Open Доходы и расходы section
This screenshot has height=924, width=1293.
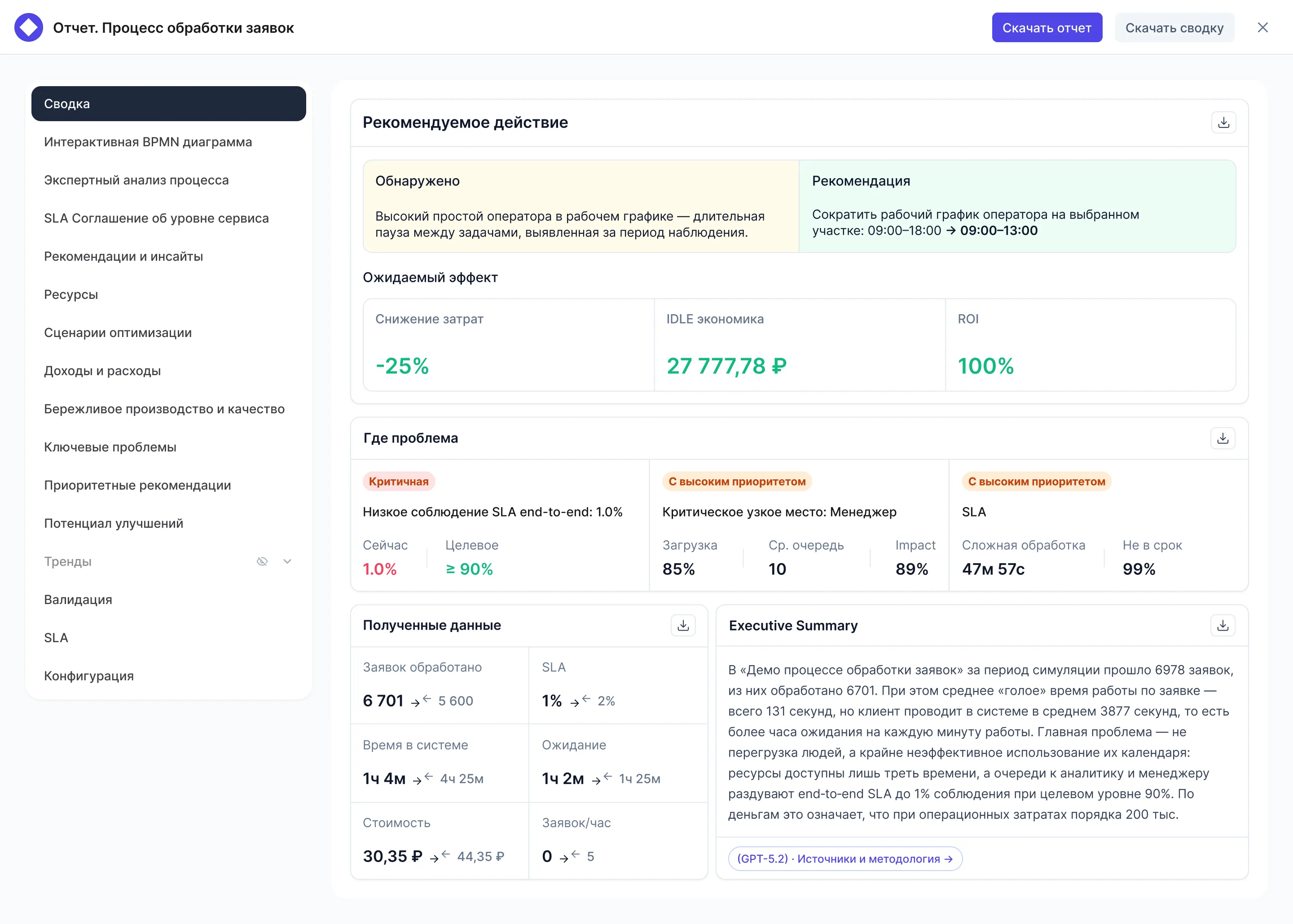pyautogui.click(x=102, y=371)
